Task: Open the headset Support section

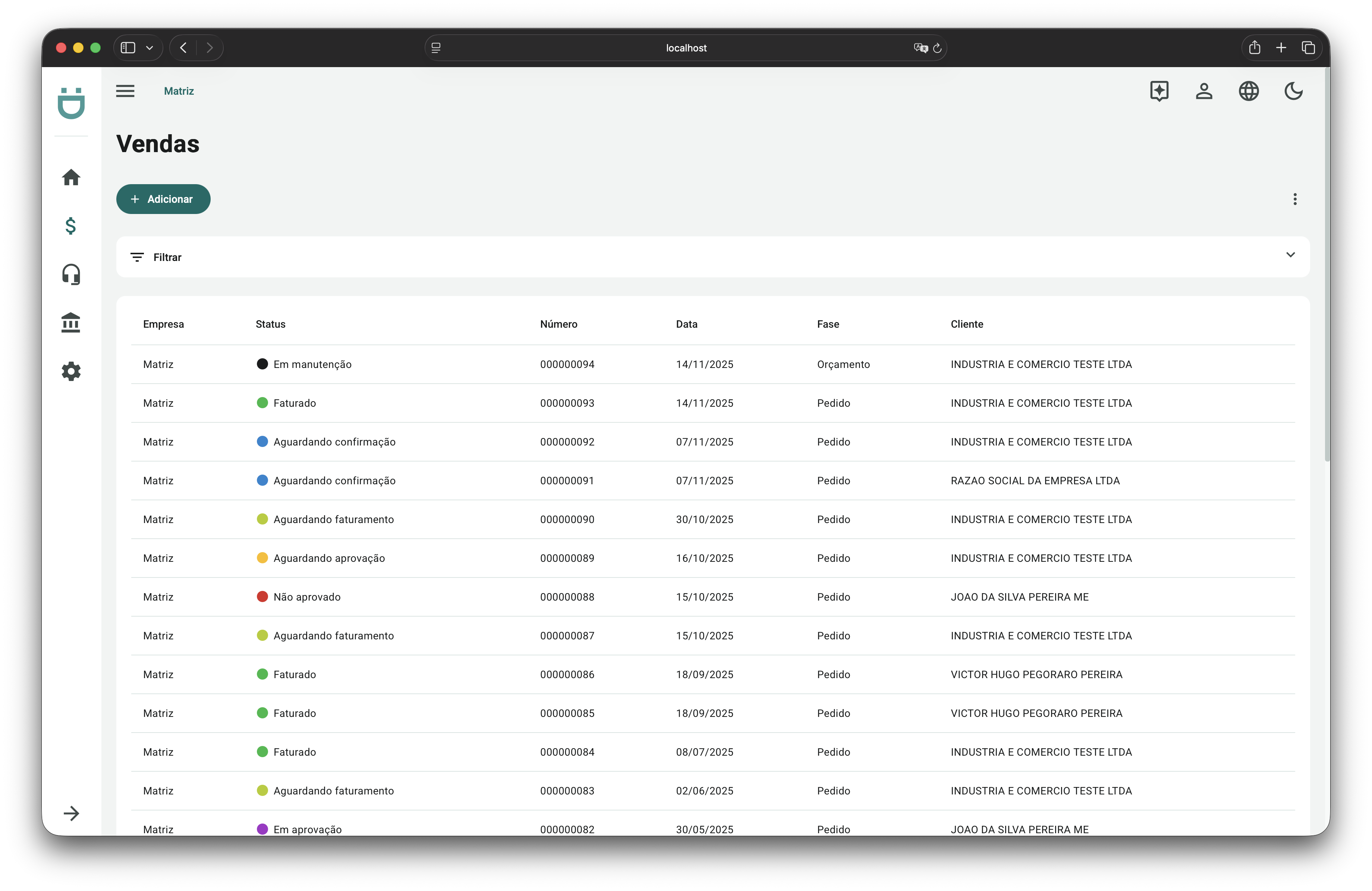Action: [71, 274]
